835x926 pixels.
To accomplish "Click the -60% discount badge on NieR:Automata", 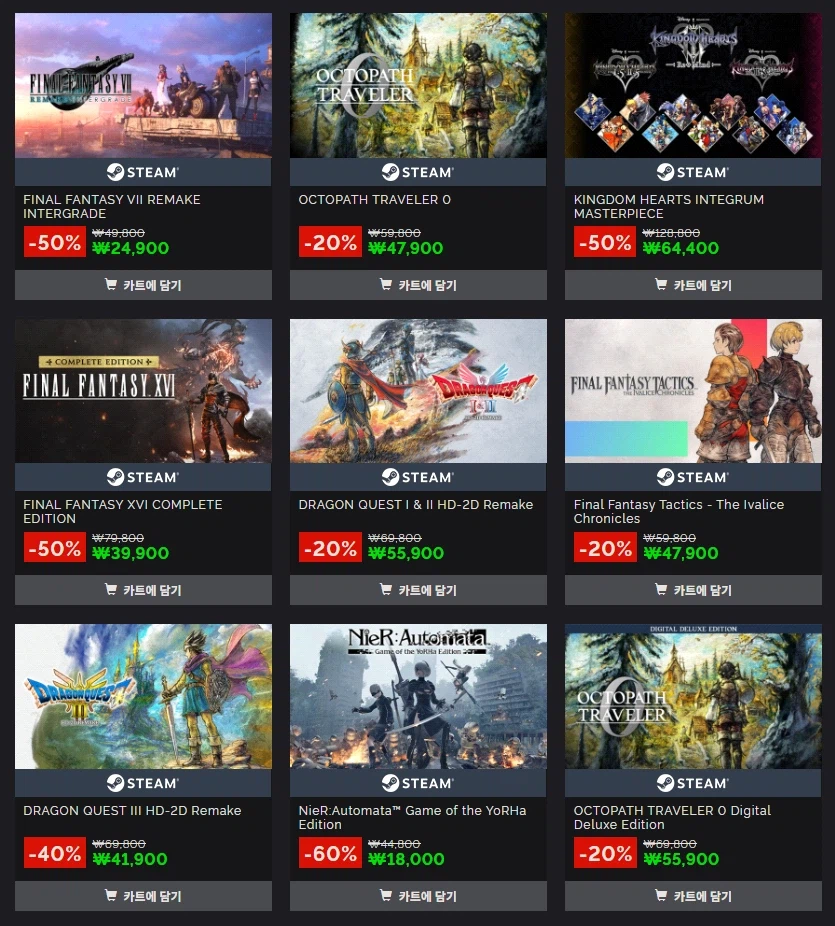I will (330, 853).
